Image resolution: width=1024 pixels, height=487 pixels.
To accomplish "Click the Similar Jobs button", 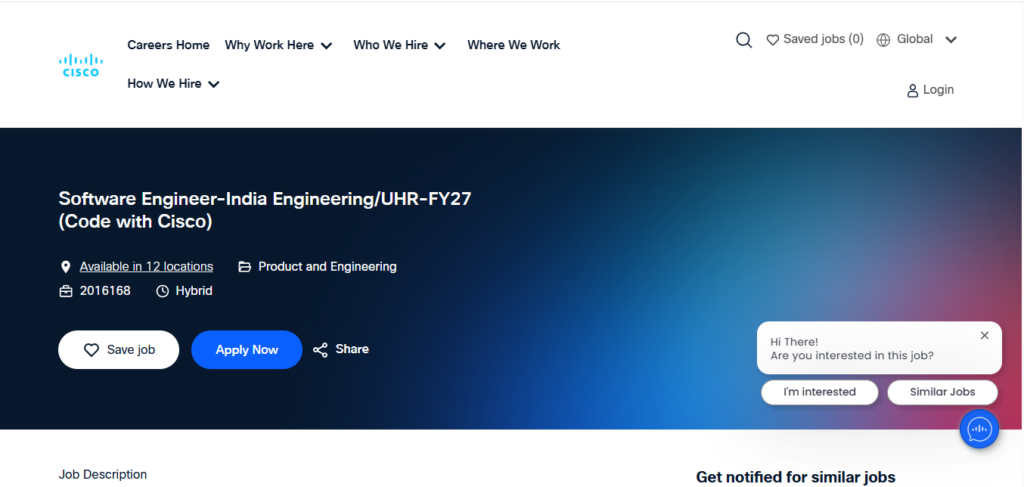I will point(942,392).
